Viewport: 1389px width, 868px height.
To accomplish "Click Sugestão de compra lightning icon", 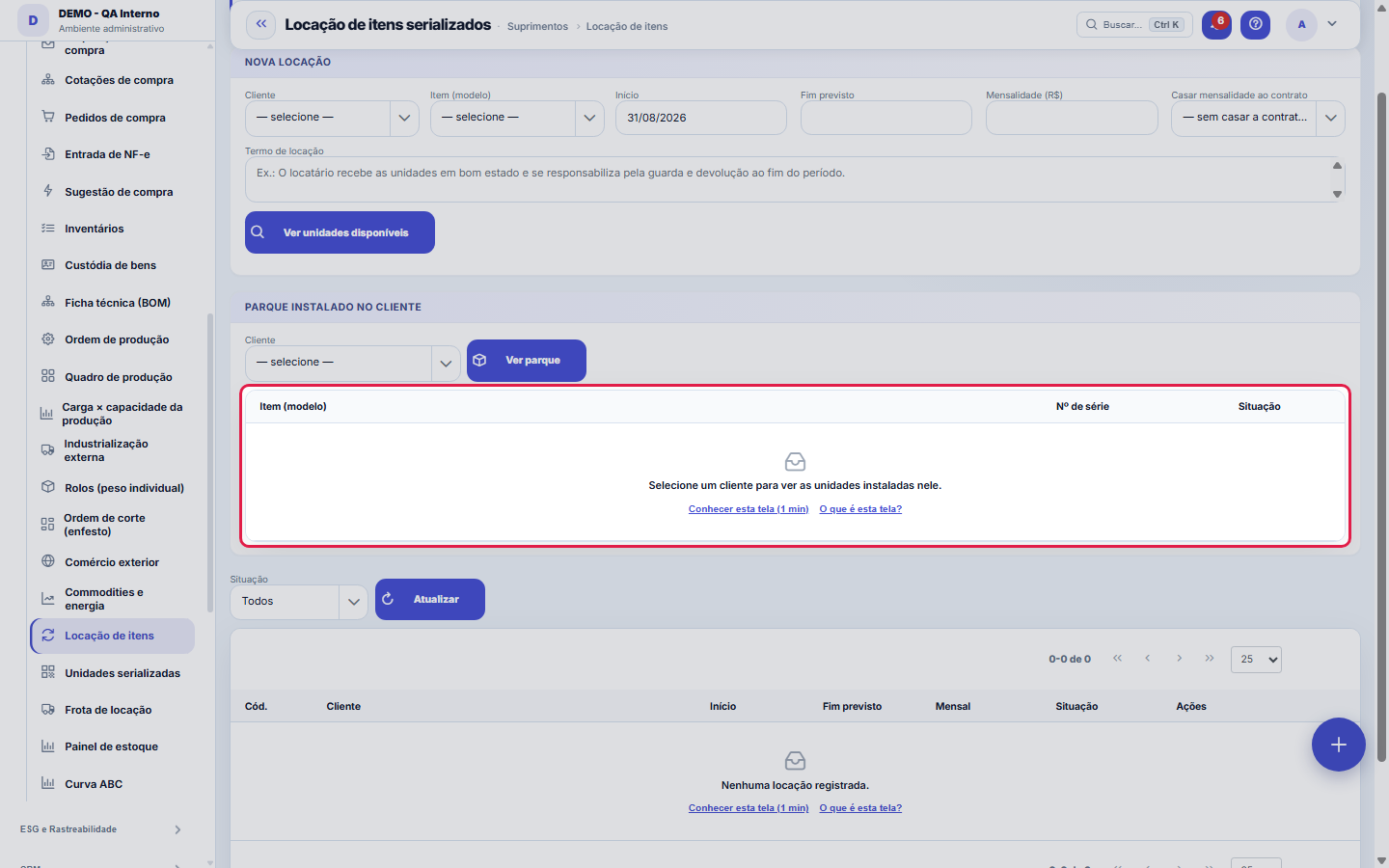I will pos(48,191).
